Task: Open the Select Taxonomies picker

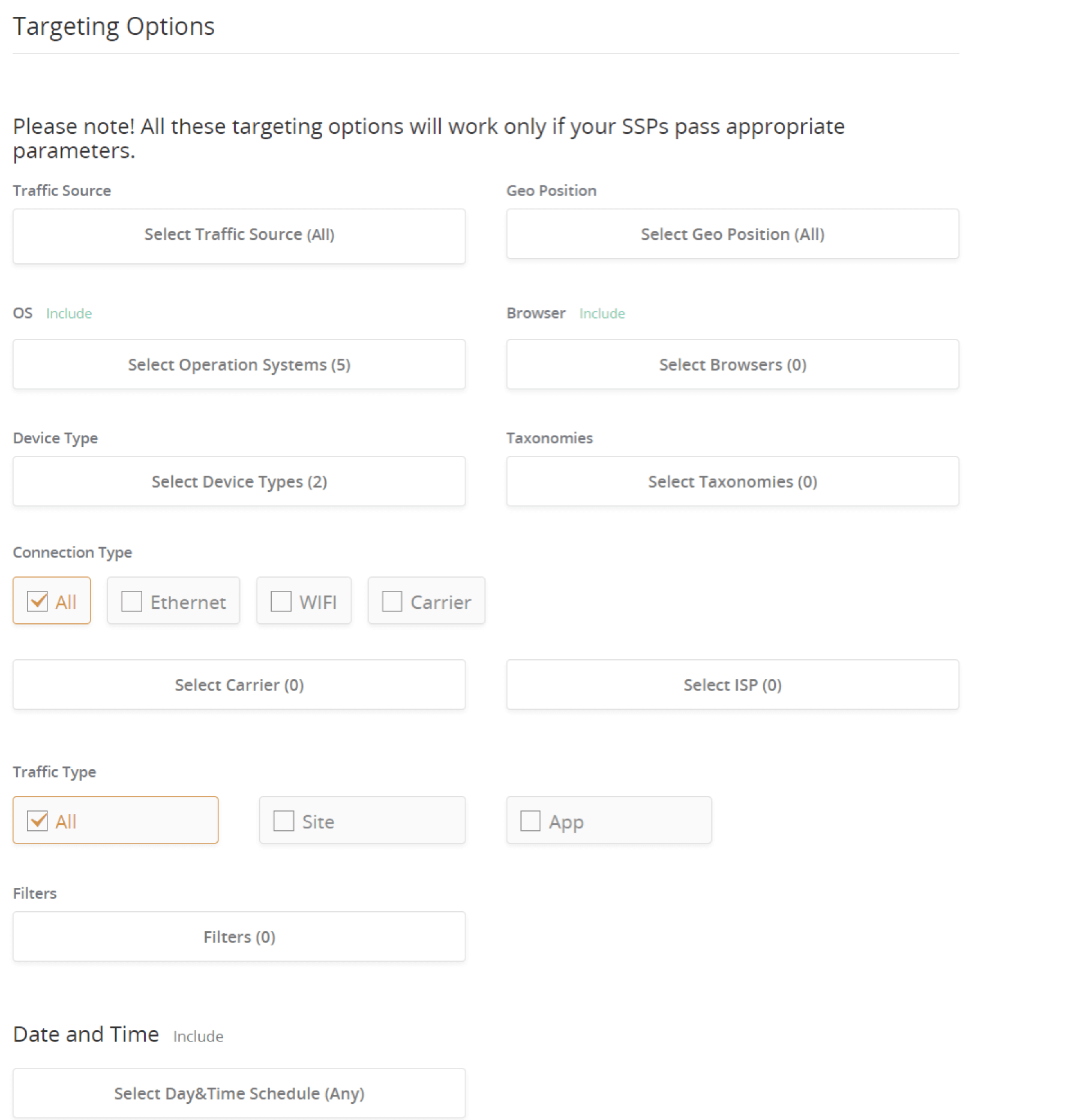Action: 732,481
